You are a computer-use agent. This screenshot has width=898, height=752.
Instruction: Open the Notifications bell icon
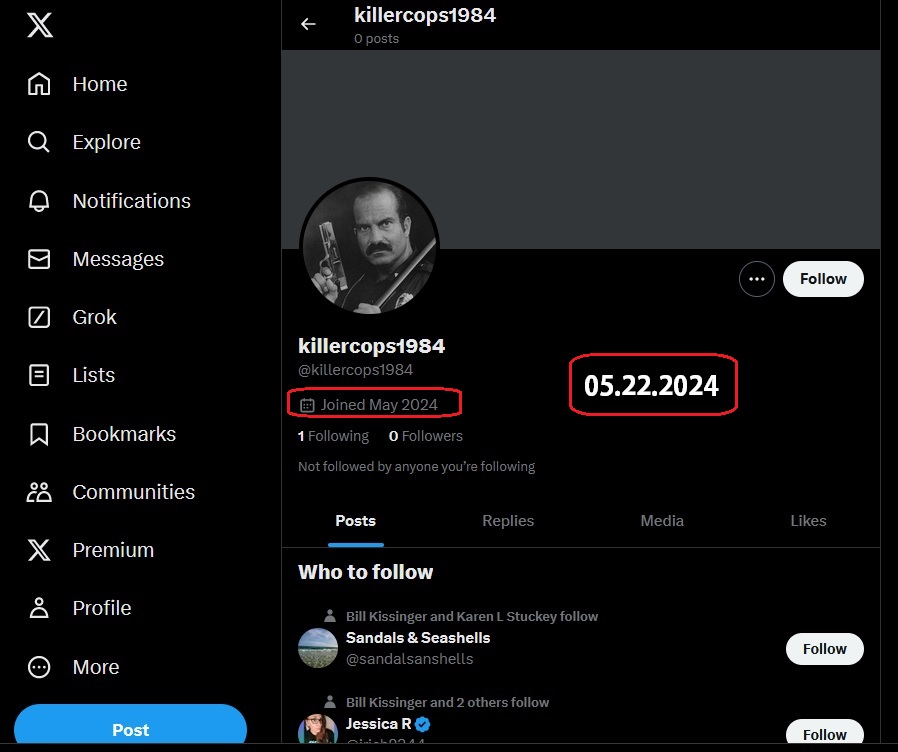click(39, 201)
